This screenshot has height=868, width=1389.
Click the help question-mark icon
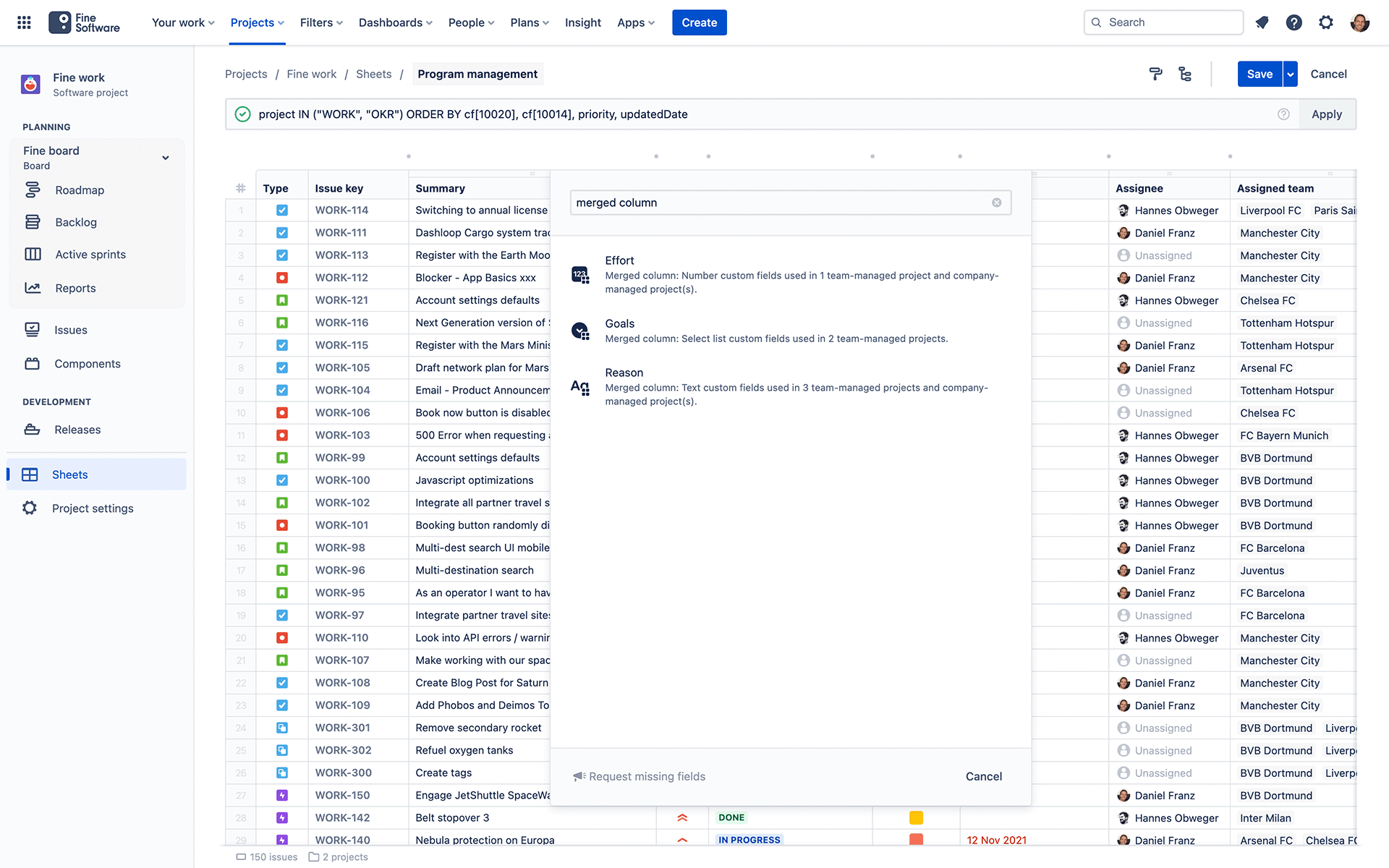pyautogui.click(x=1294, y=22)
